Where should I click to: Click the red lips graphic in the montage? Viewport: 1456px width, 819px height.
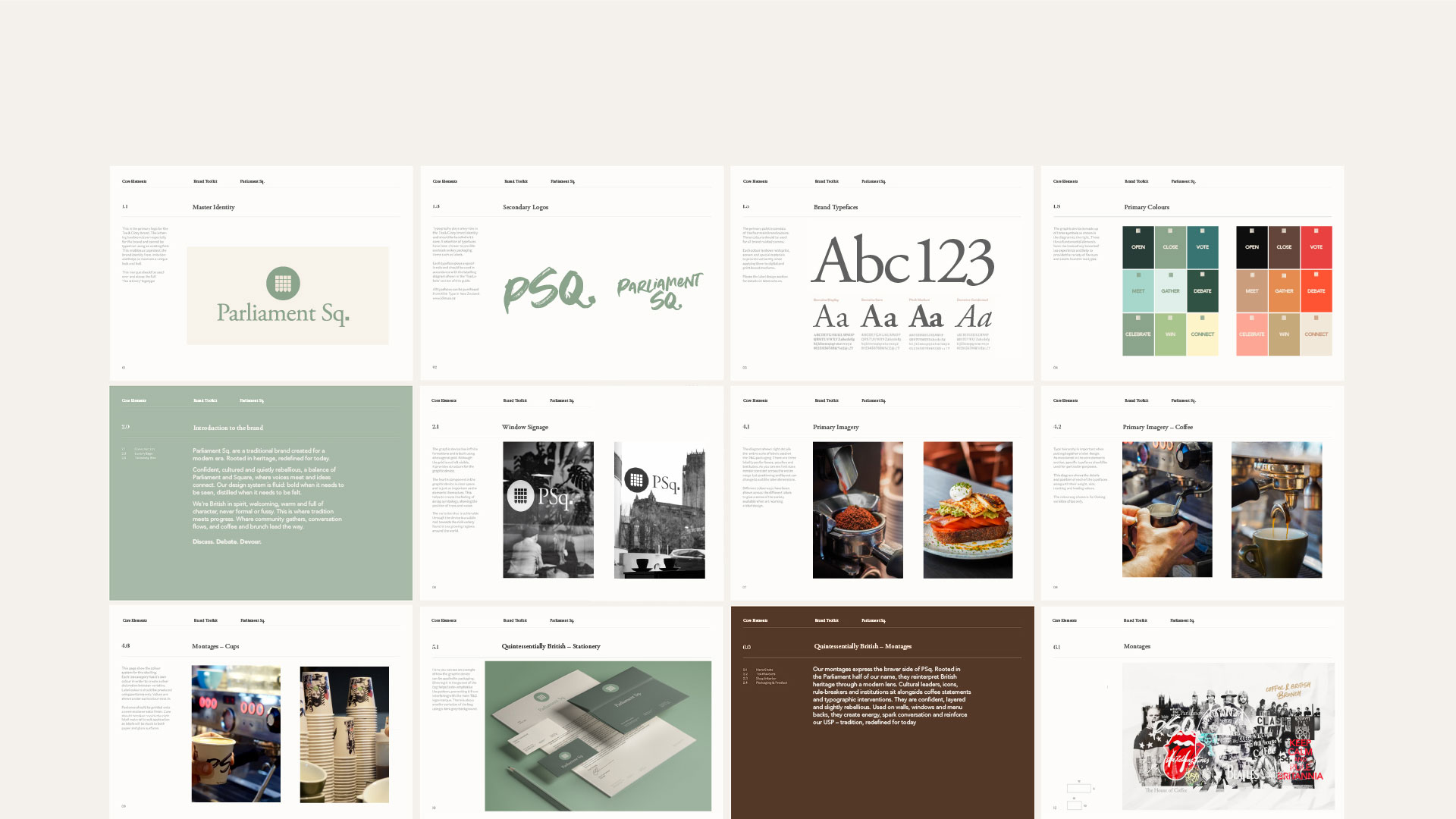(1182, 755)
